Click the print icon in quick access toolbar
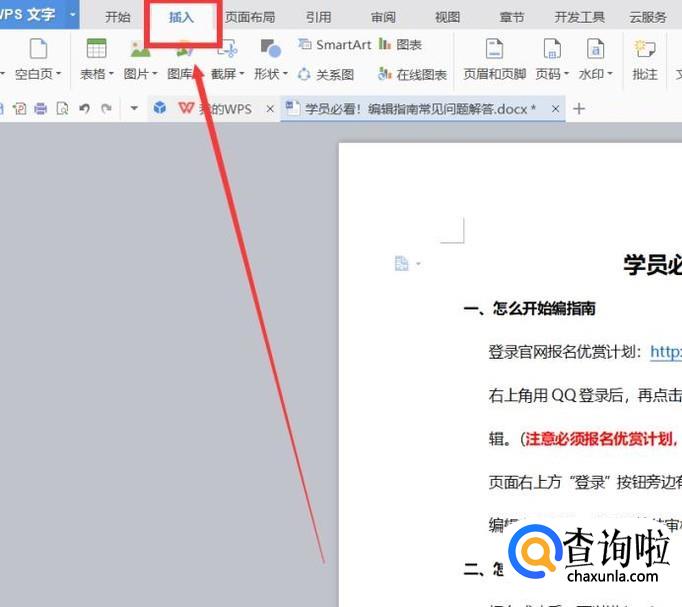 (40, 108)
